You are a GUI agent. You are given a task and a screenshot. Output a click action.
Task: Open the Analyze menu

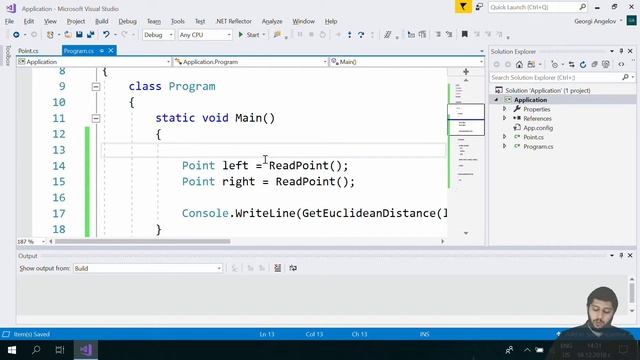point(272,21)
